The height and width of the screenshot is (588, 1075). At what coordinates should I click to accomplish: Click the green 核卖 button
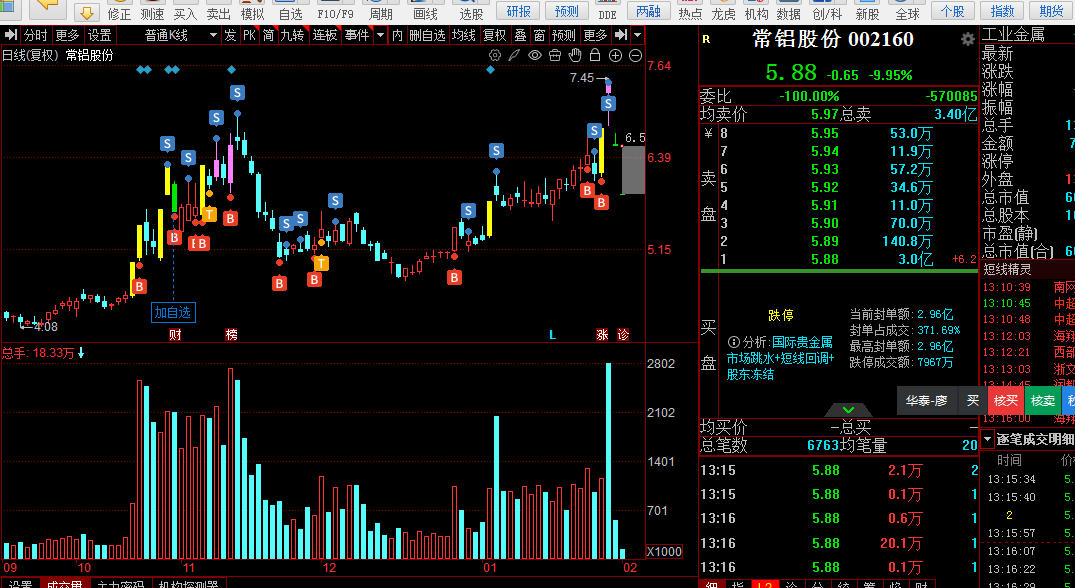click(x=1042, y=401)
